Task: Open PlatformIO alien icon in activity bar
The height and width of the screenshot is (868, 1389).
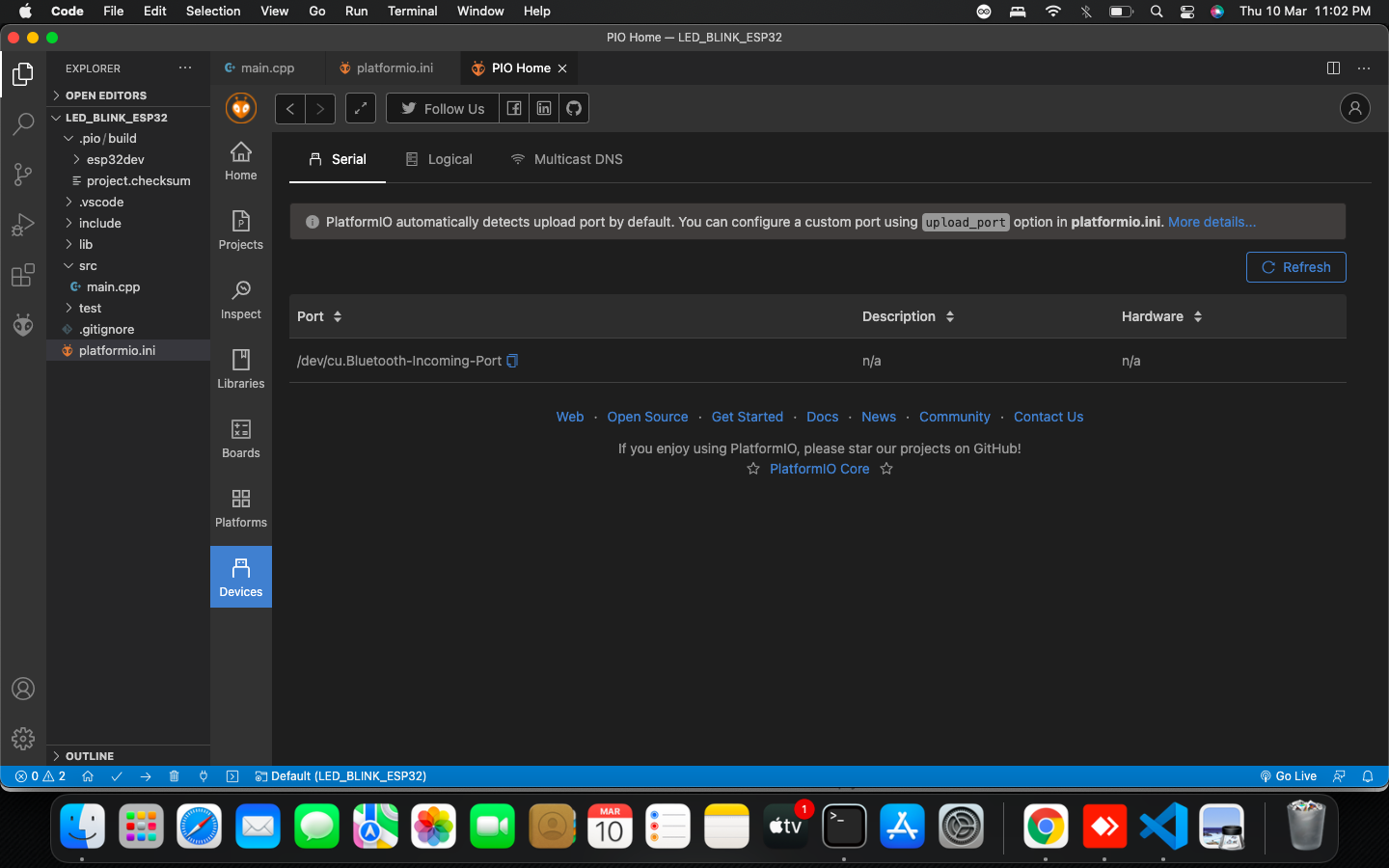Action: 23,325
